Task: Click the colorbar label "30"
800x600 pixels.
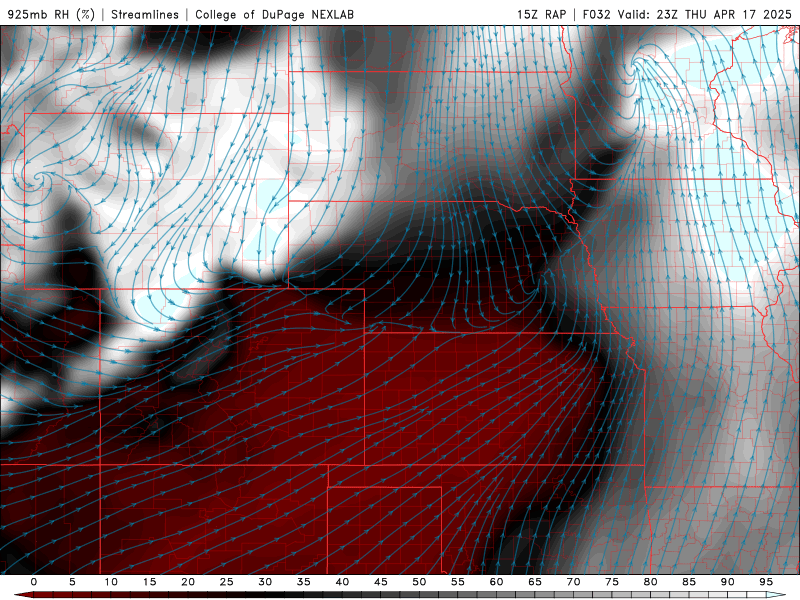Action: tap(265, 582)
